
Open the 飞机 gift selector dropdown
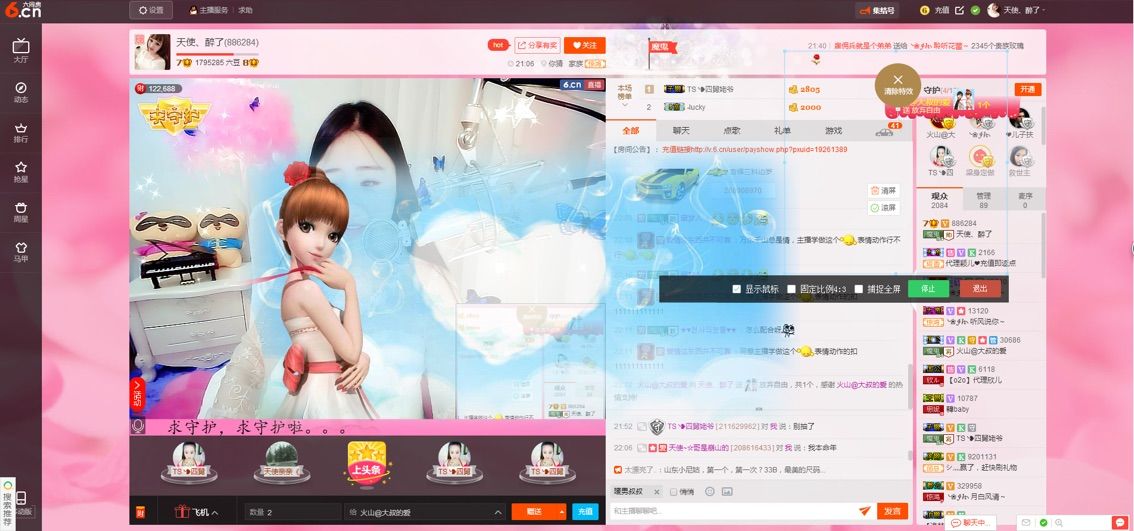(x=196, y=512)
